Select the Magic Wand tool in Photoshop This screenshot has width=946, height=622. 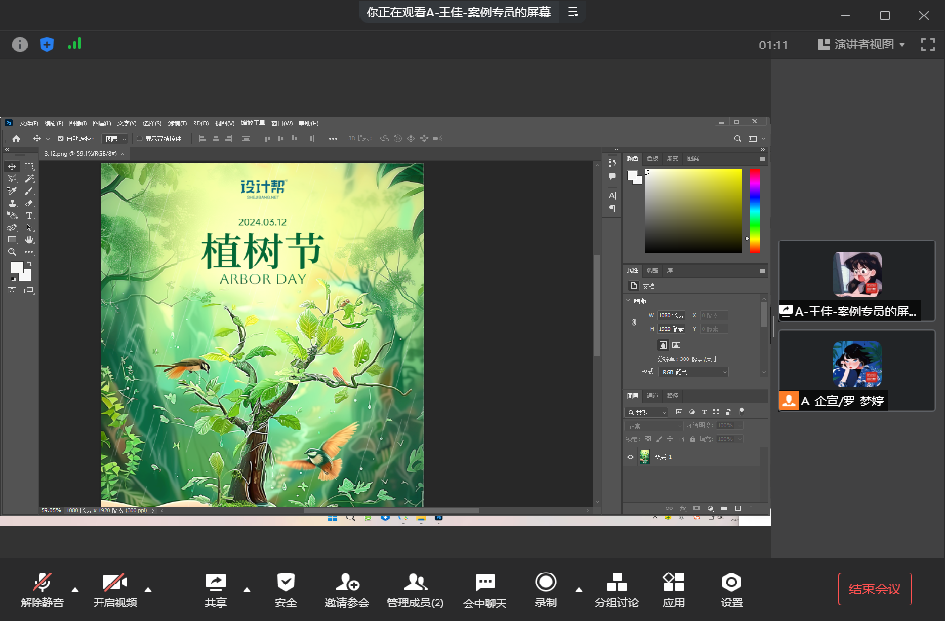29,179
